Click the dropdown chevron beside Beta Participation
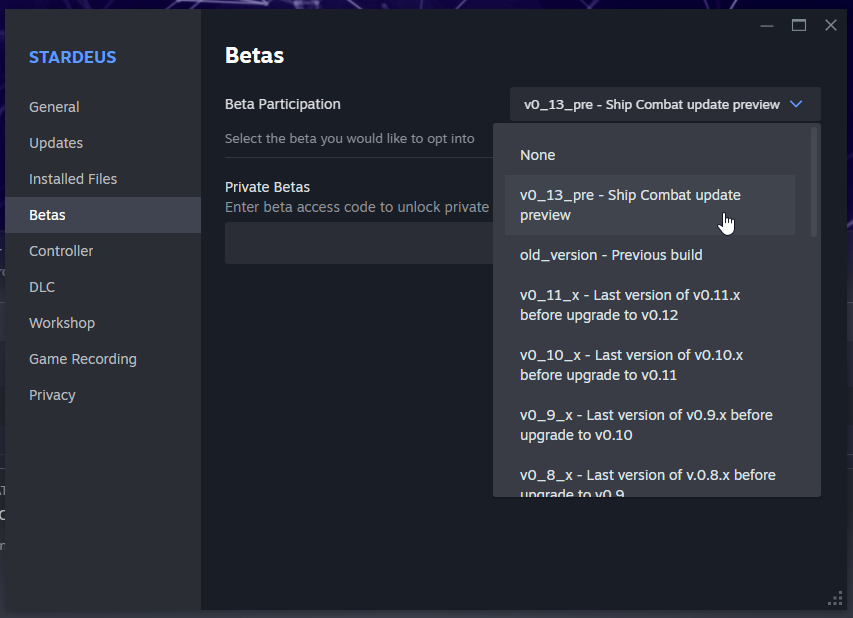The image size is (853, 618). 796,104
